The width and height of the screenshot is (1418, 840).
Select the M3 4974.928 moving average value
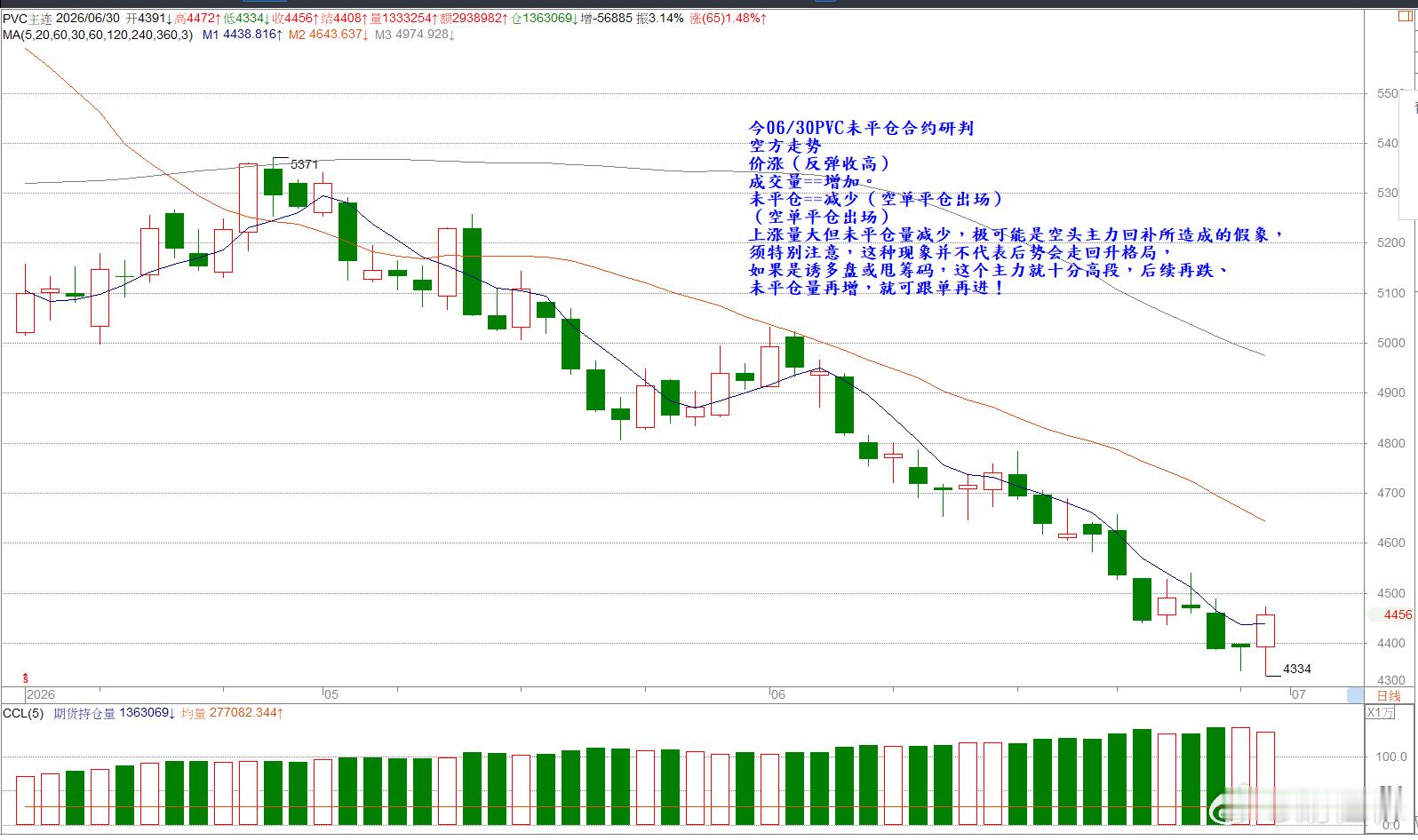click(x=415, y=35)
